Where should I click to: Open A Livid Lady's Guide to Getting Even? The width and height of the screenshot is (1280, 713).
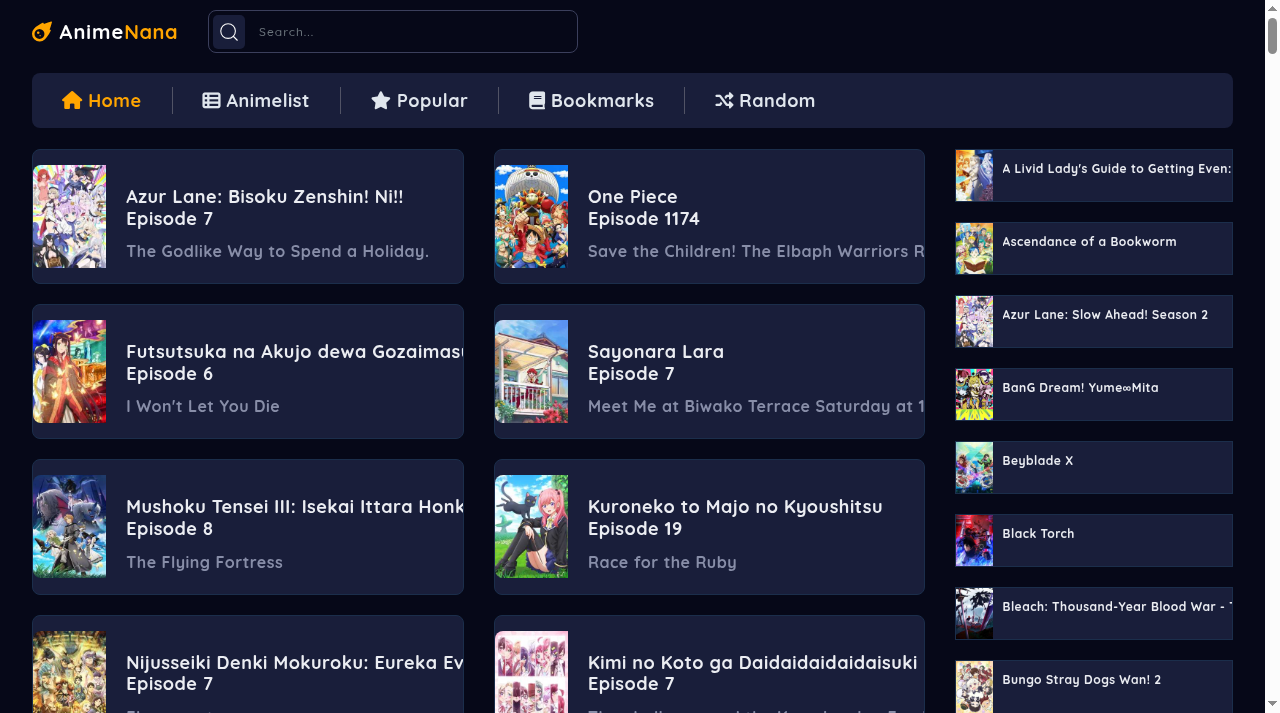pos(1094,175)
